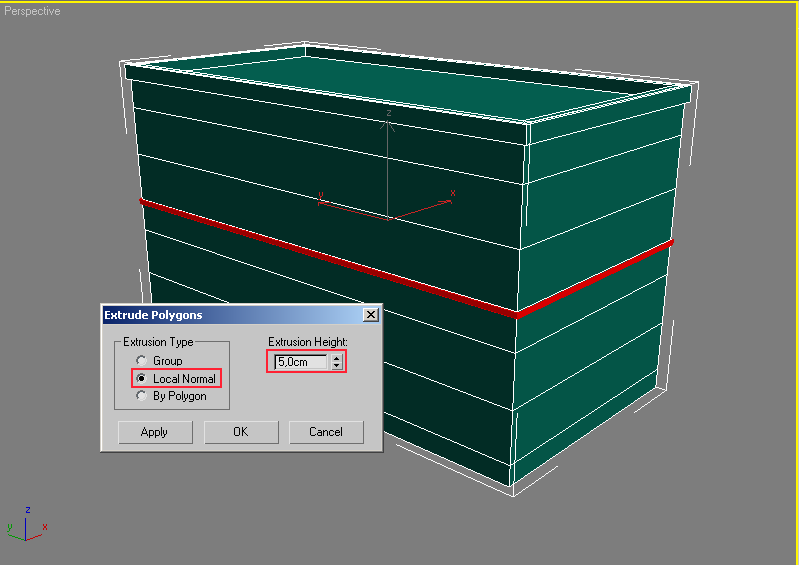Click the X axis of transform gizmo

tap(421, 209)
